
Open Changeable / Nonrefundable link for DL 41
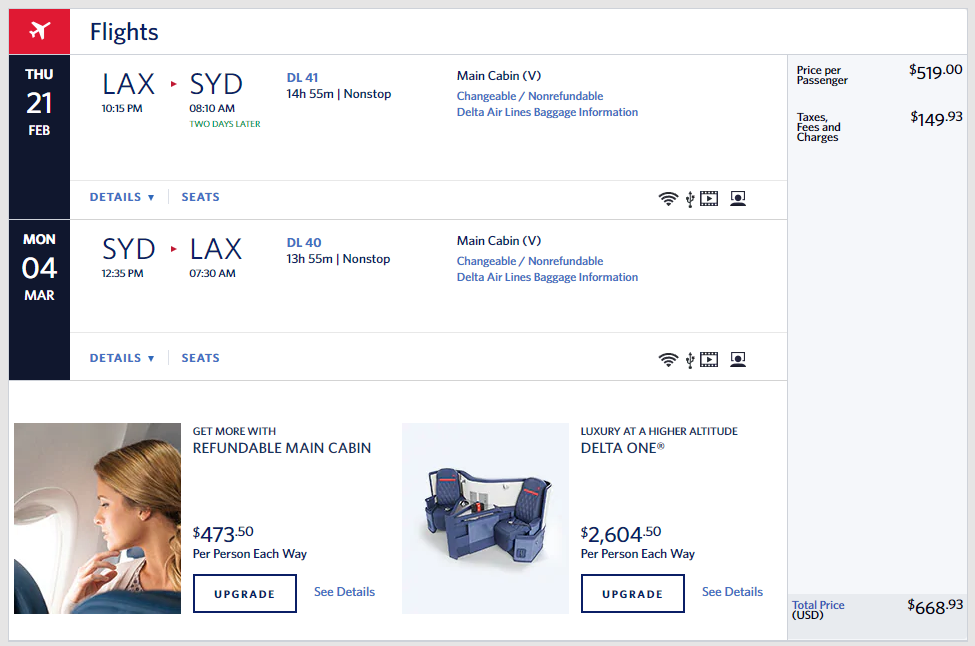[x=530, y=96]
